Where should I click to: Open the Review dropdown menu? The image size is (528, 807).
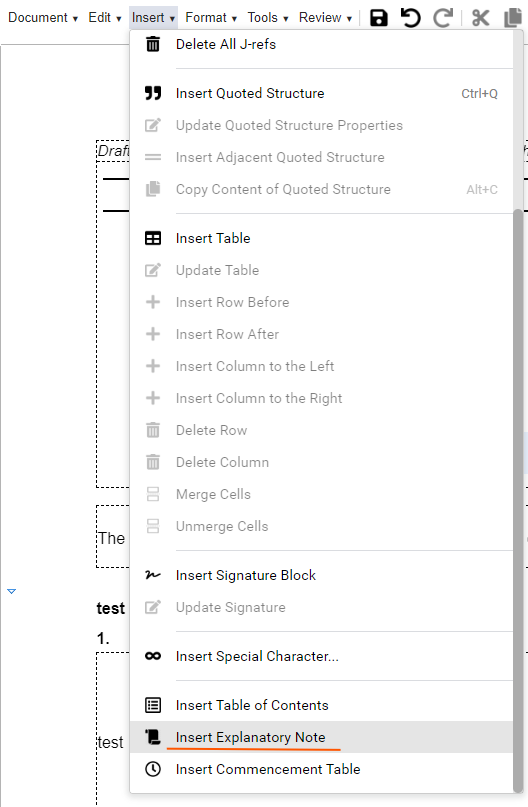pyautogui.click(x=325, y=18)
